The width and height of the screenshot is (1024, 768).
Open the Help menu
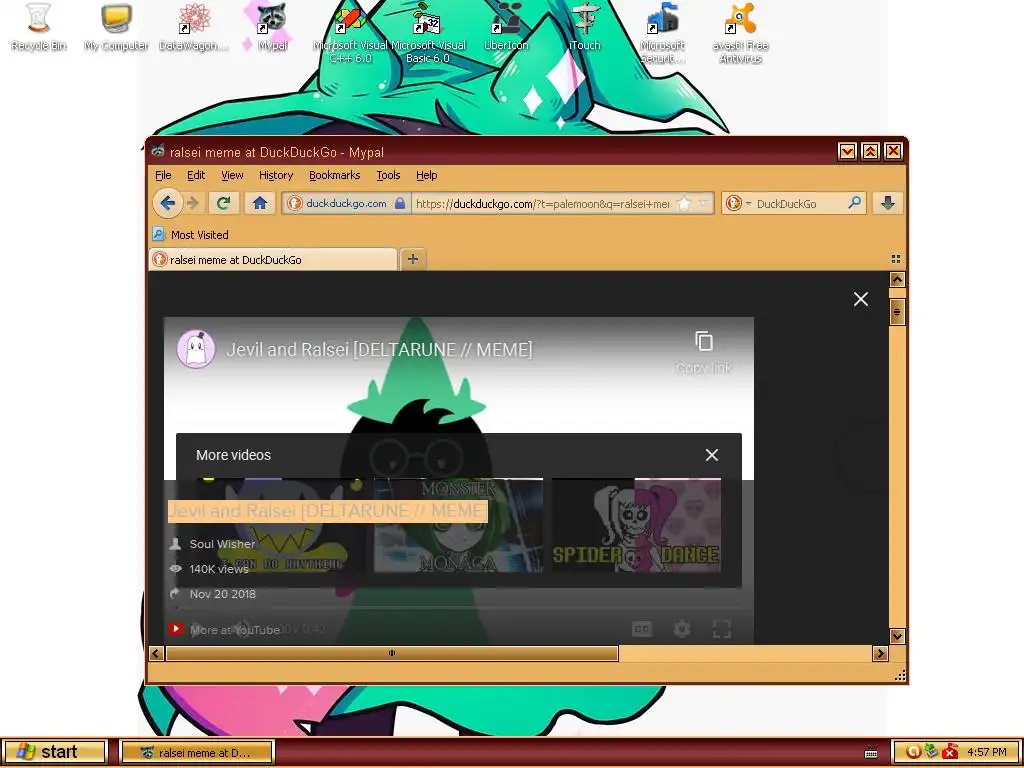click(x=426, y=175)
